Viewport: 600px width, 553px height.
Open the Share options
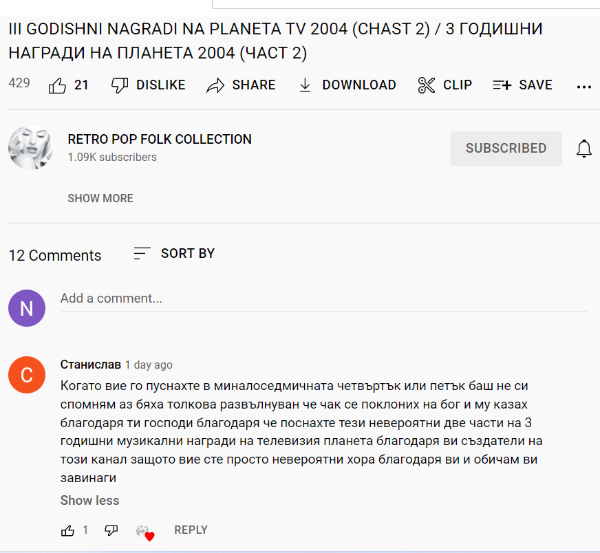[x=241, y=85]
